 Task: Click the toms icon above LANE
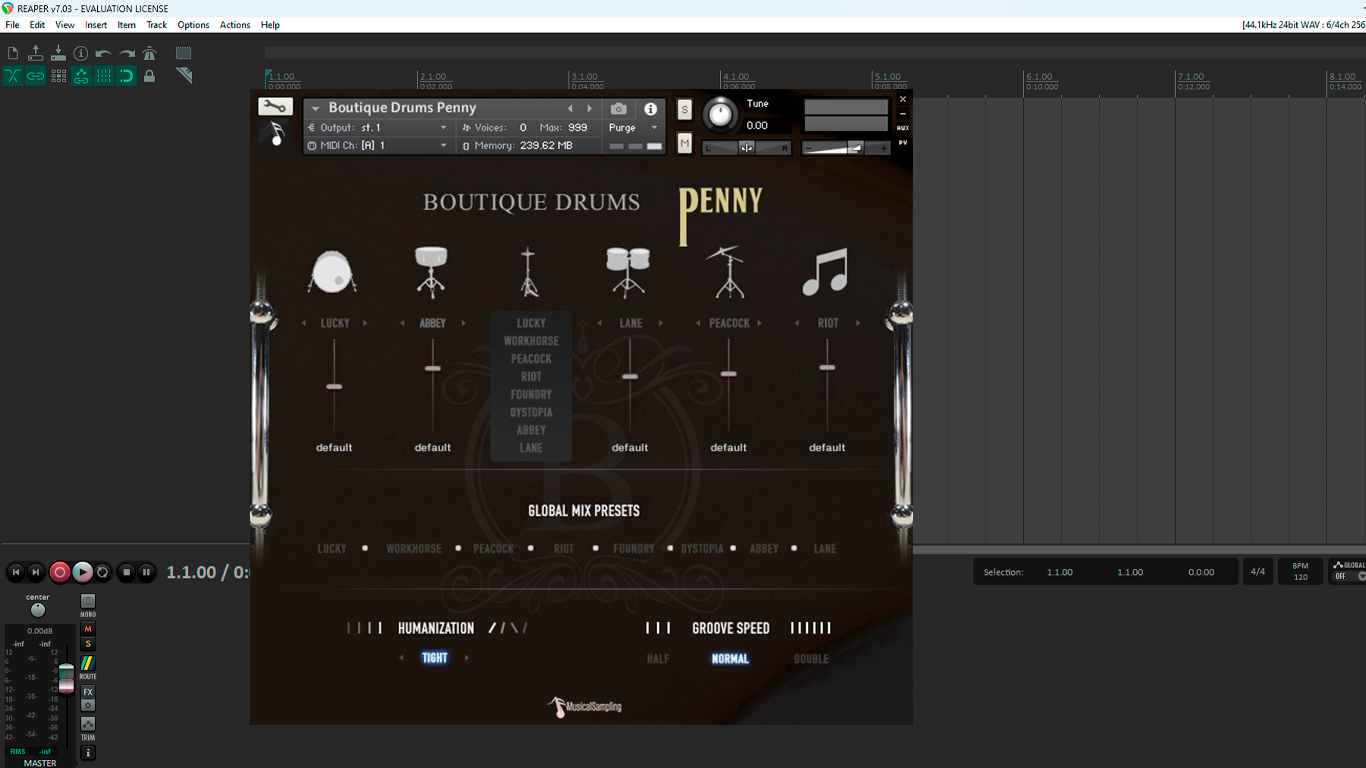click(628, 272)
